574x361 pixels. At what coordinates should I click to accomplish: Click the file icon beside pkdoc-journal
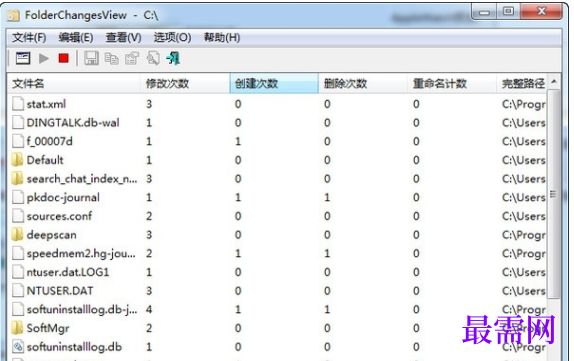pyautogui.click(x=18, y=197)
